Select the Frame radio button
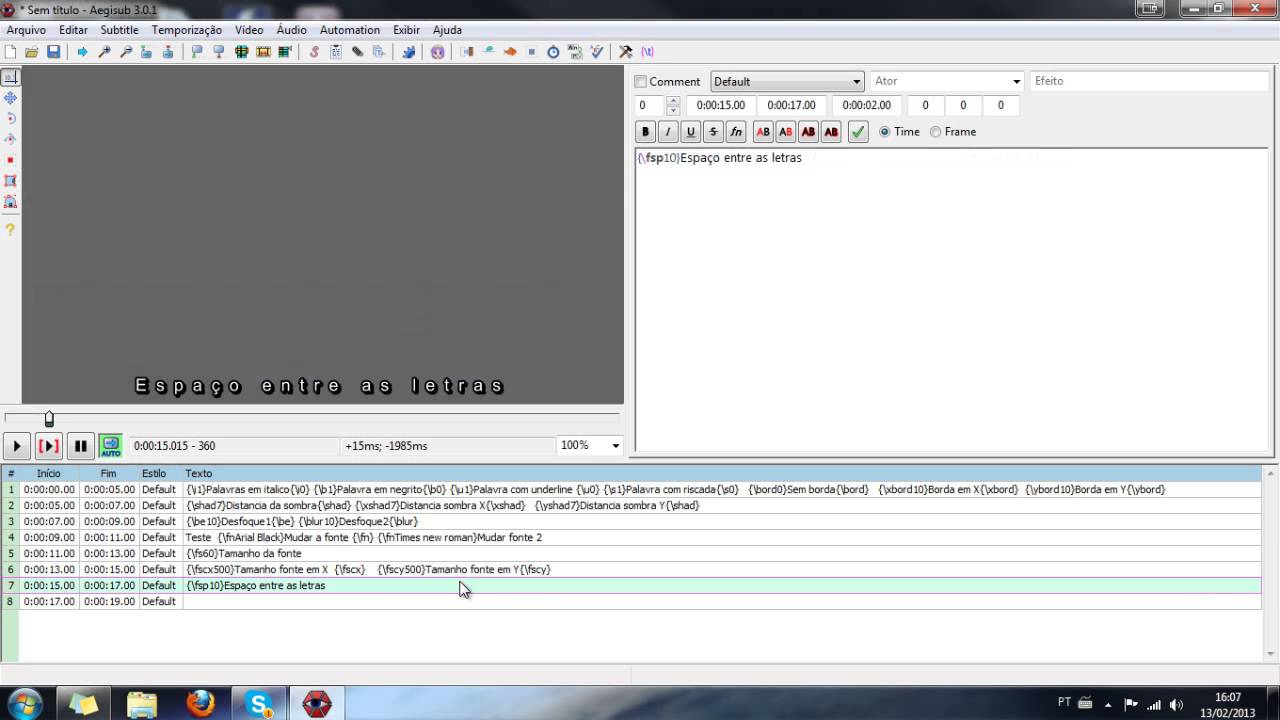This screenshot has height=720, width=1280. tap(936, 132)
